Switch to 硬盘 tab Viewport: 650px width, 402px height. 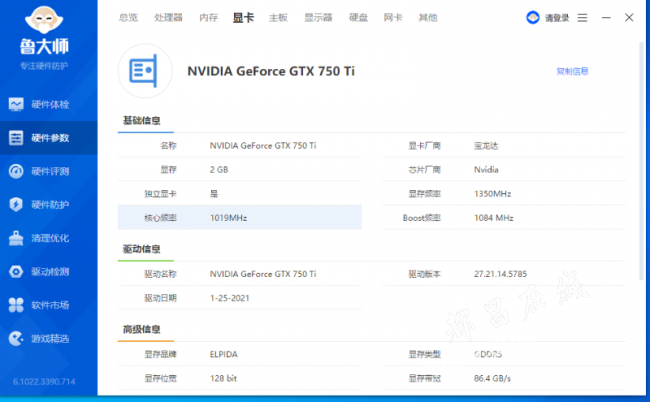(358, 17)
